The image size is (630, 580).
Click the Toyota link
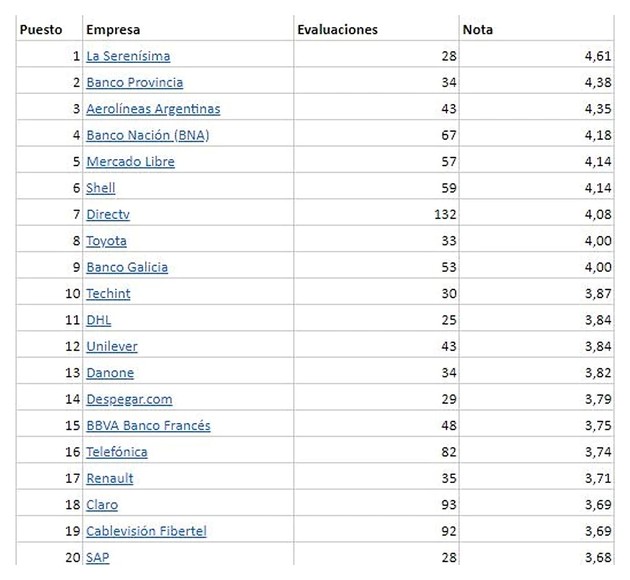(106, 241)
